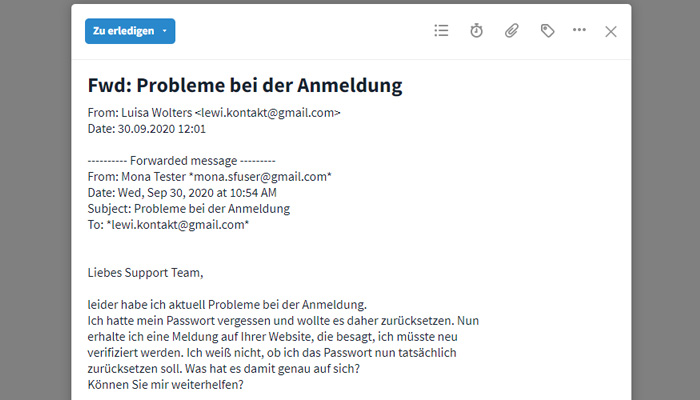Screen dimensions: 700x400
Task: Click Subject: Probleme bei der Anmeldung line
Action: (188, 208)
